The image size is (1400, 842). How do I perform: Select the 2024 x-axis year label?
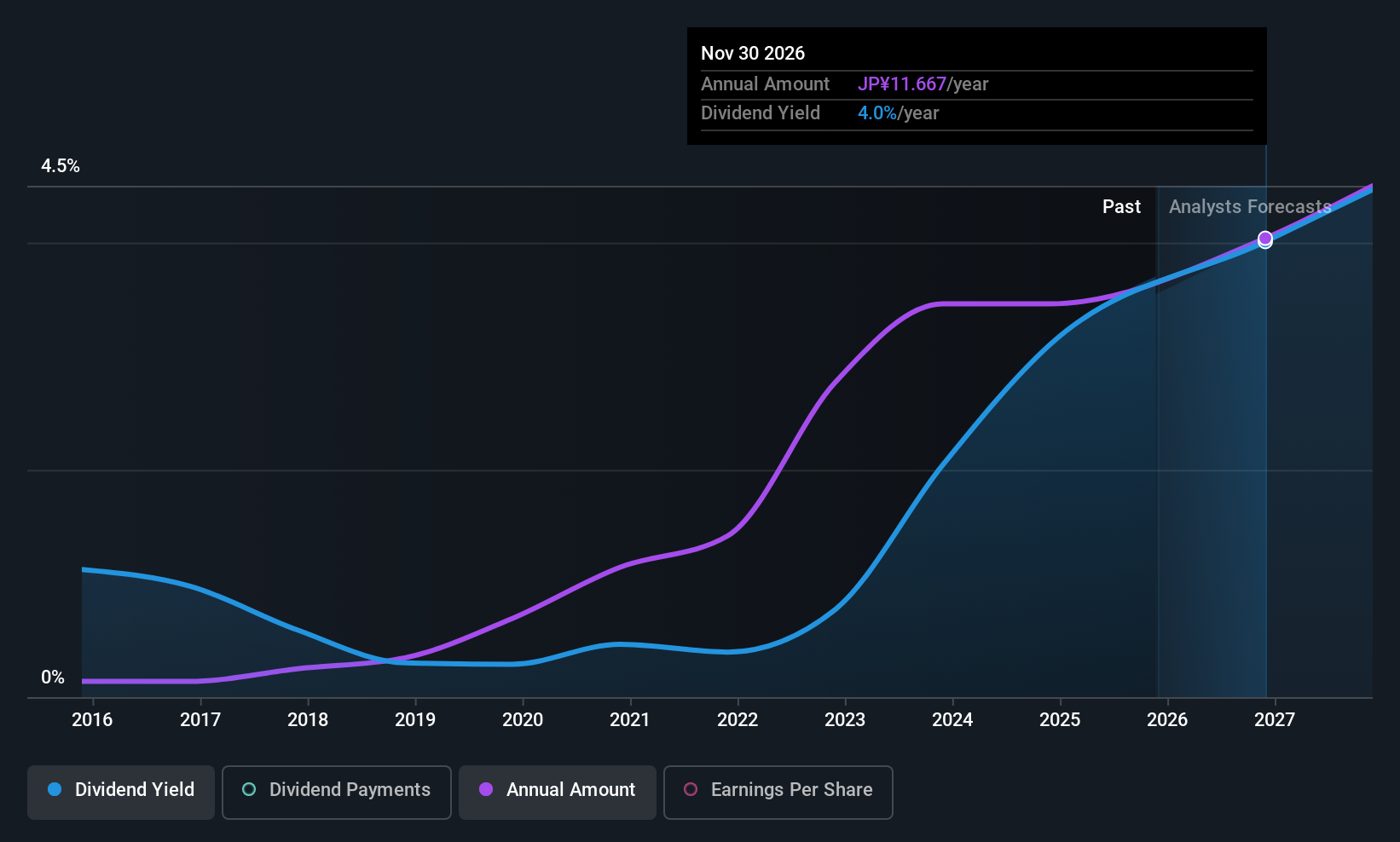tap(952, 720)
